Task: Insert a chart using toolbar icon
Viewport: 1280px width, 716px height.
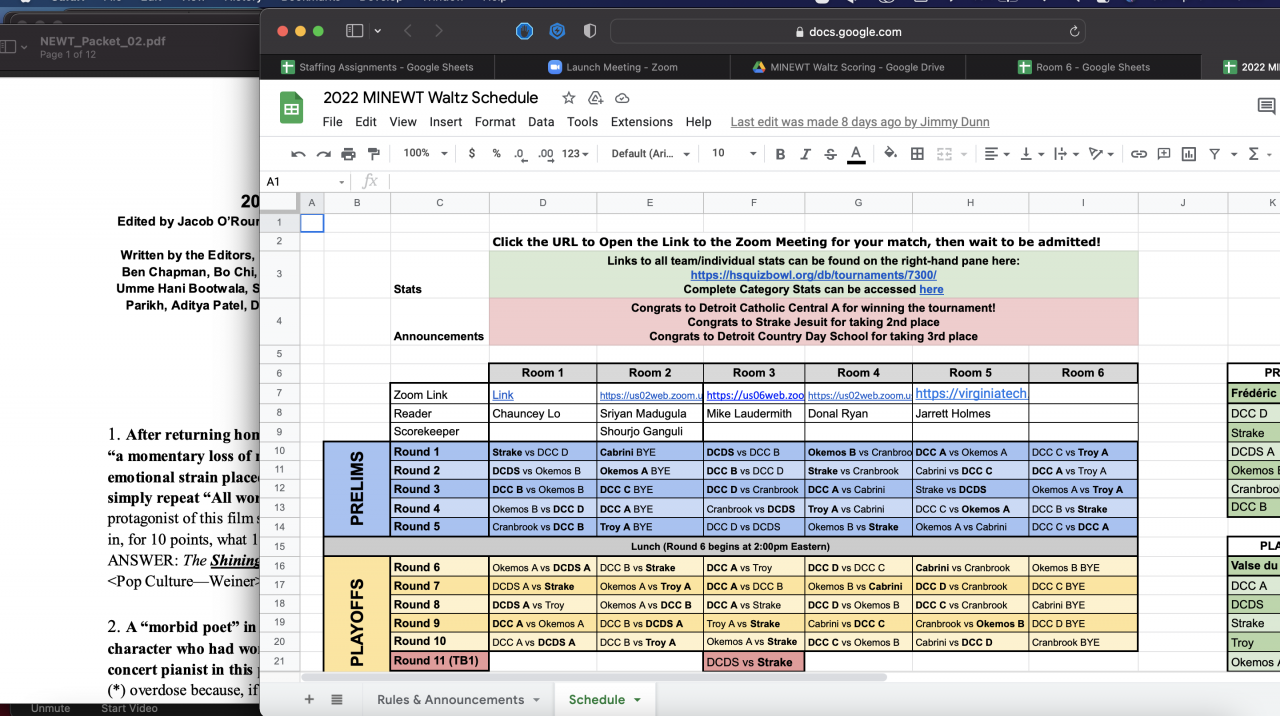Action: tap(1189, 154)
